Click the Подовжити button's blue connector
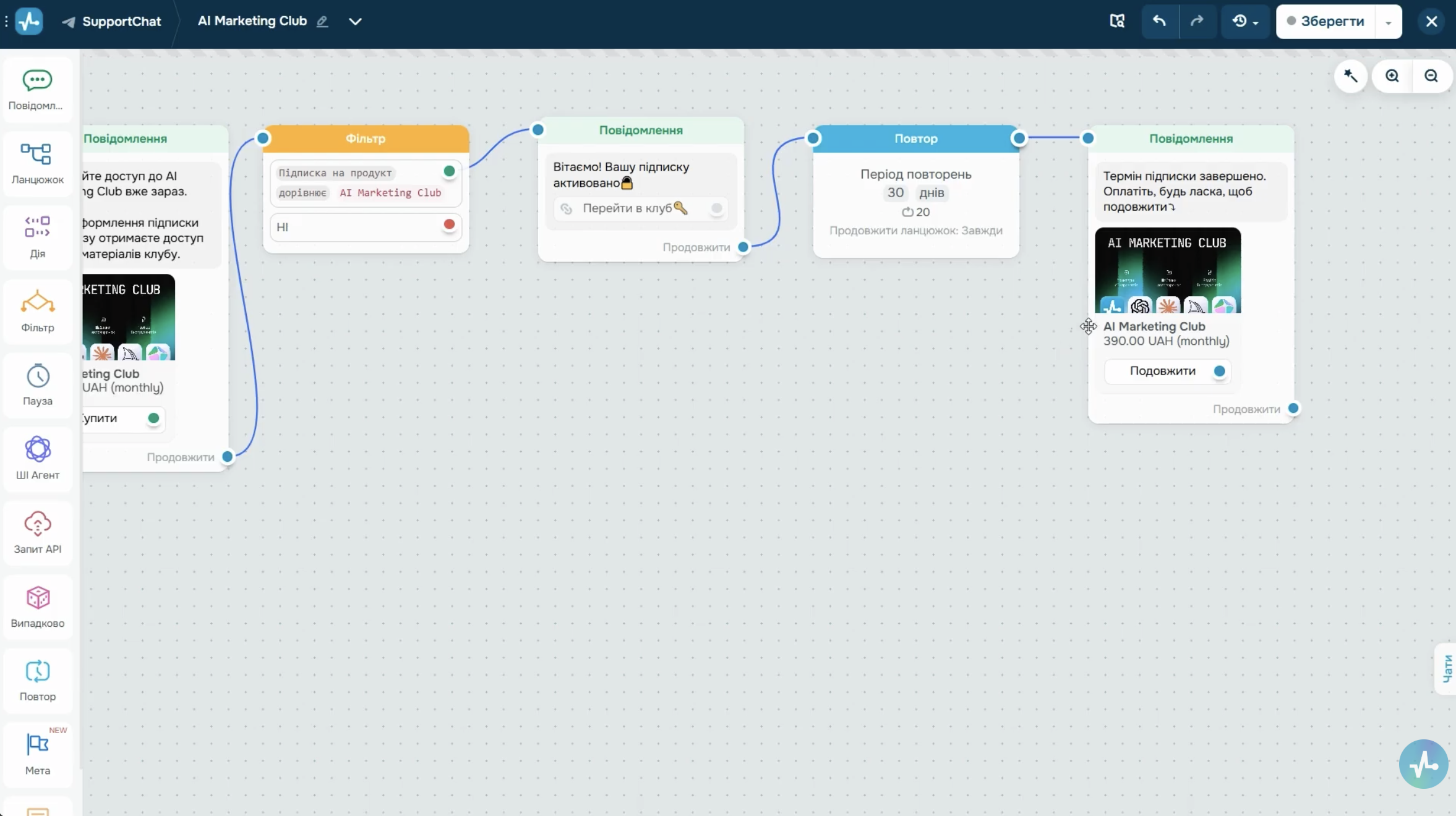Screen dimensions: 1456x816 pyautogui.click(x=1219, y=371)
